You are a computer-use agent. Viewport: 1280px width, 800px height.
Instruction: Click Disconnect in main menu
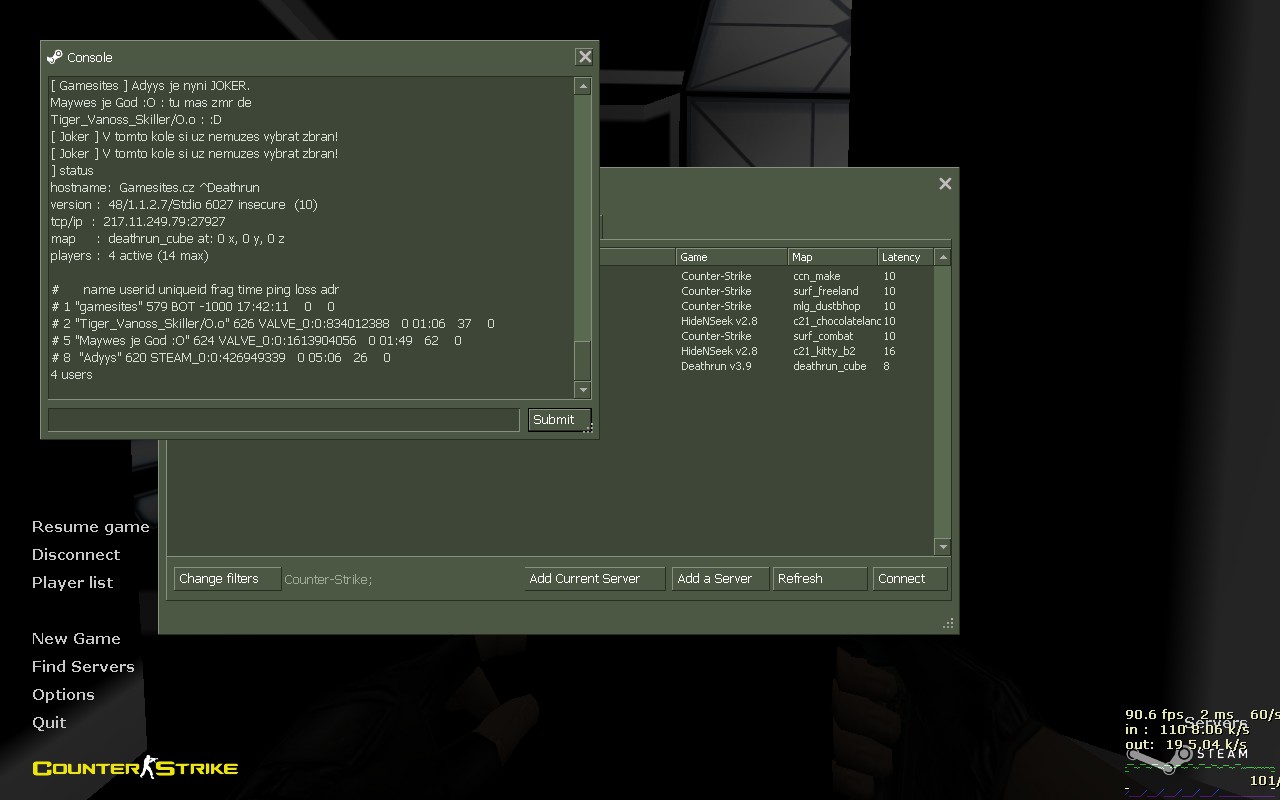click(x=76, y=555)
